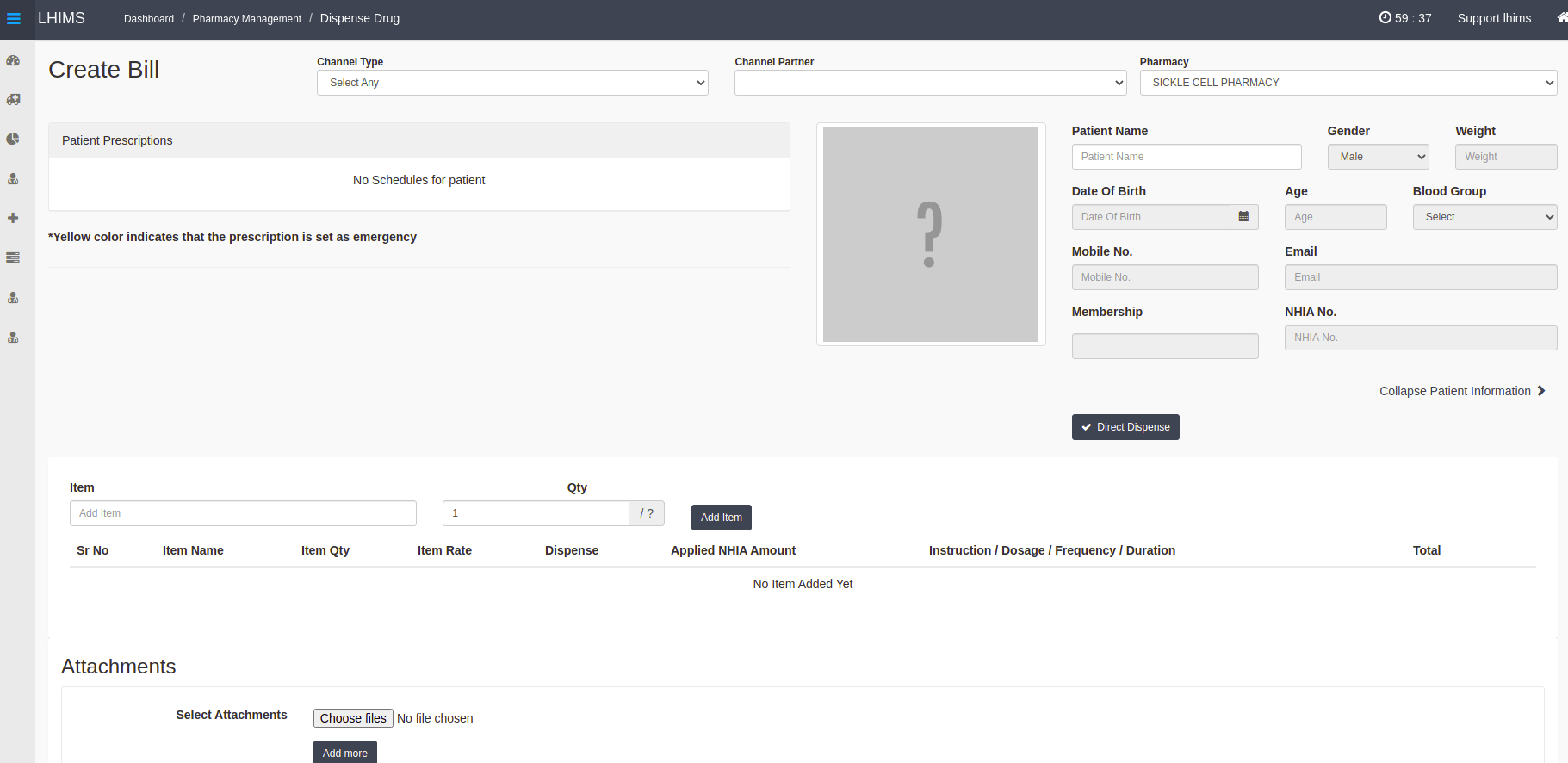Click the ambulance icon in sidebar
Screen dimensions: 1568x763
pyautogui.click(x=13, y=100)
